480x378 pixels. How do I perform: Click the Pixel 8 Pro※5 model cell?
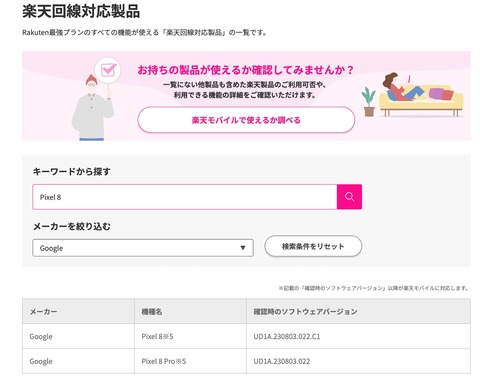pos(190,361)
